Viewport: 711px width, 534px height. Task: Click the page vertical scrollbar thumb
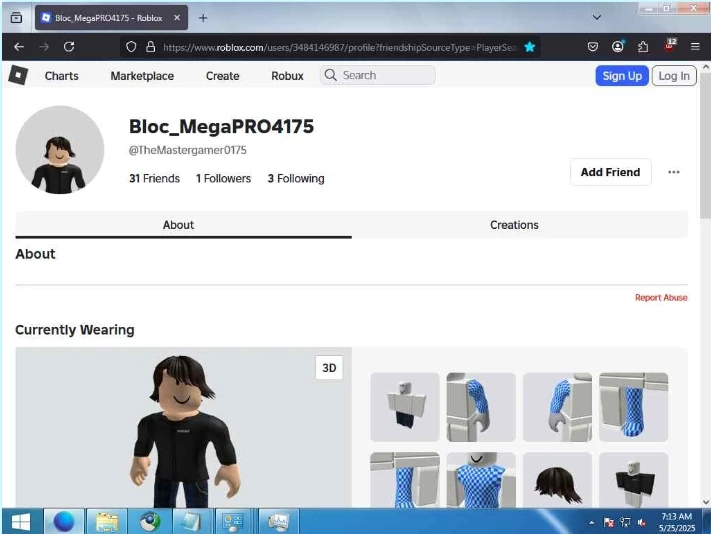pyautogui.click(x=705, y=145)
